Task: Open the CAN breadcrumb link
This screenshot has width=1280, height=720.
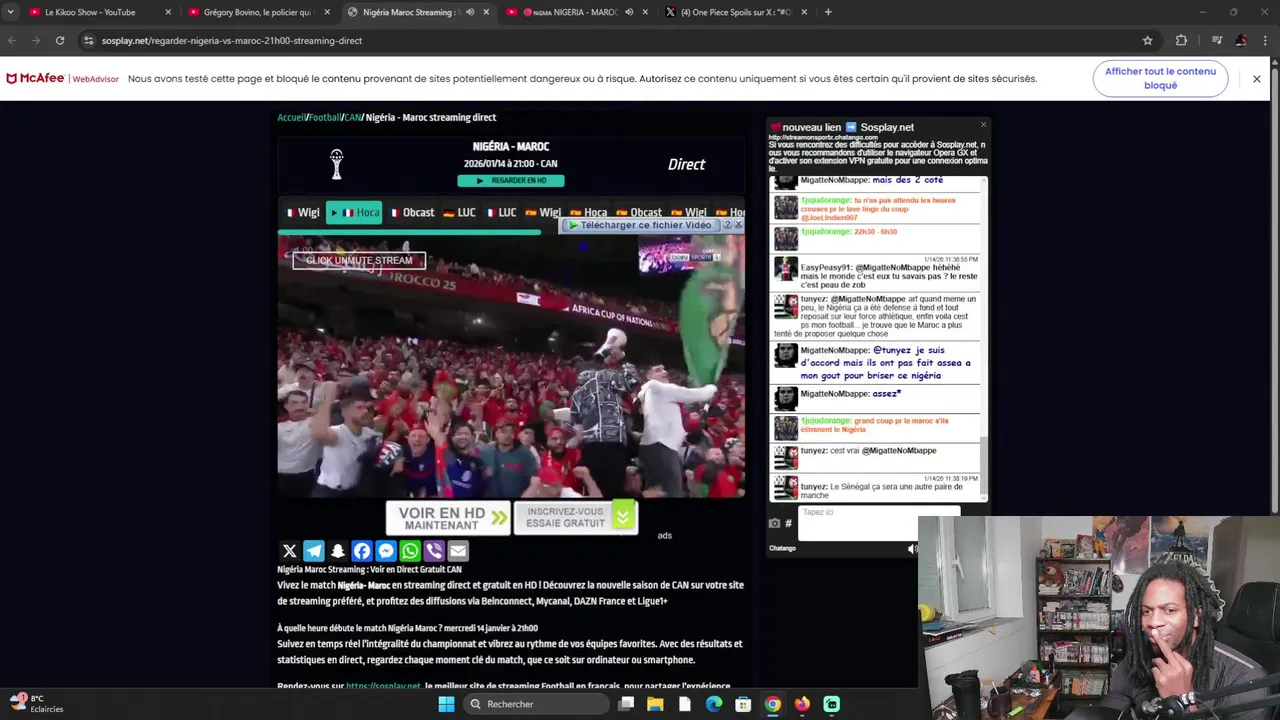Action: pos(352,117)
